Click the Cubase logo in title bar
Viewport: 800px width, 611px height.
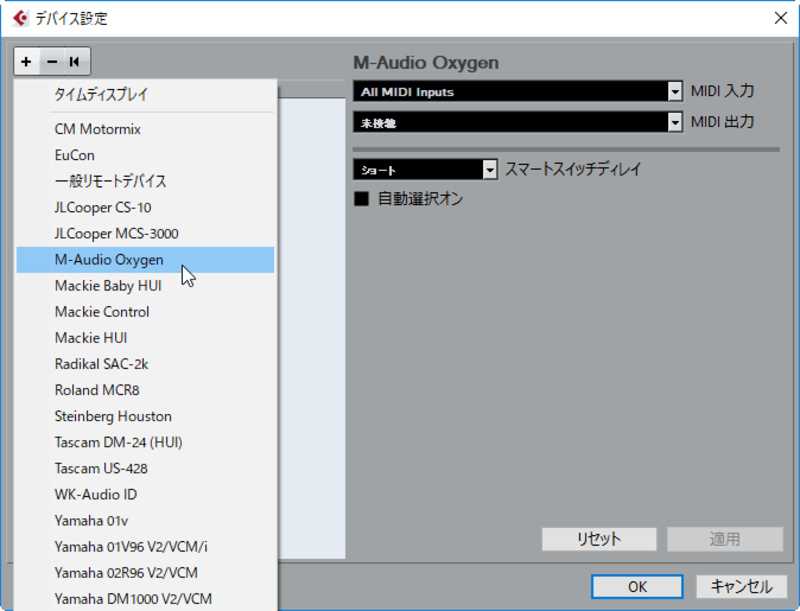point(20,18)
